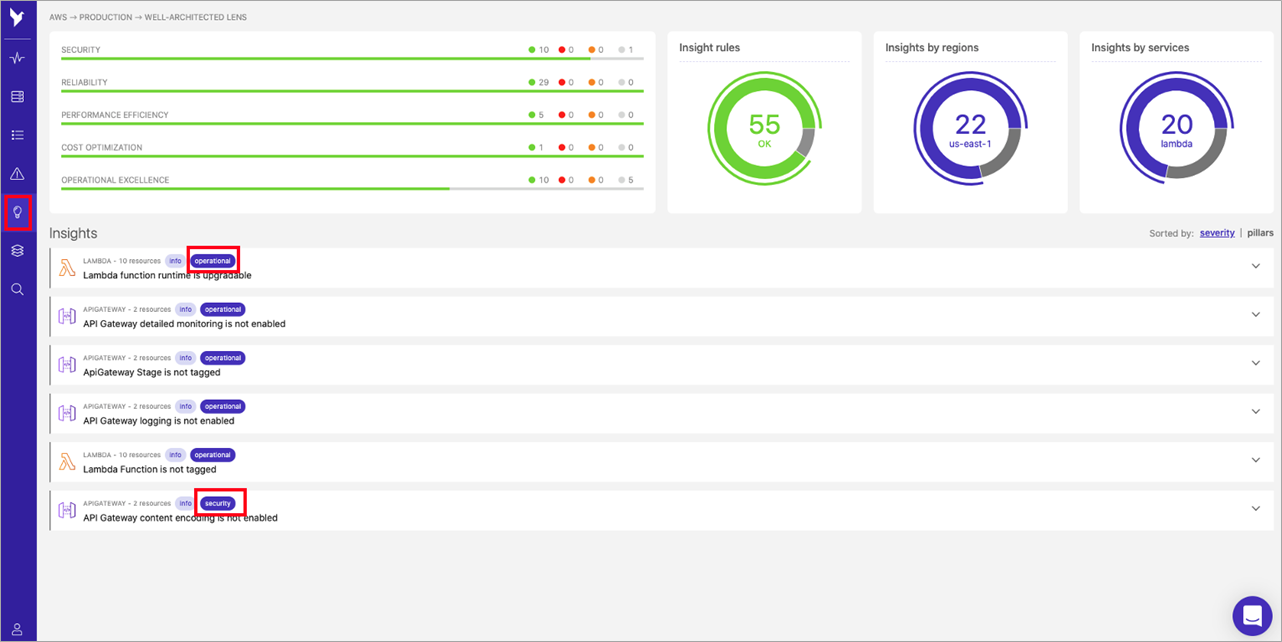Image resolution: width=1282 pixels, height=642 pixels.
Task: Sort insights by pillars
Action: (1261, 232)
